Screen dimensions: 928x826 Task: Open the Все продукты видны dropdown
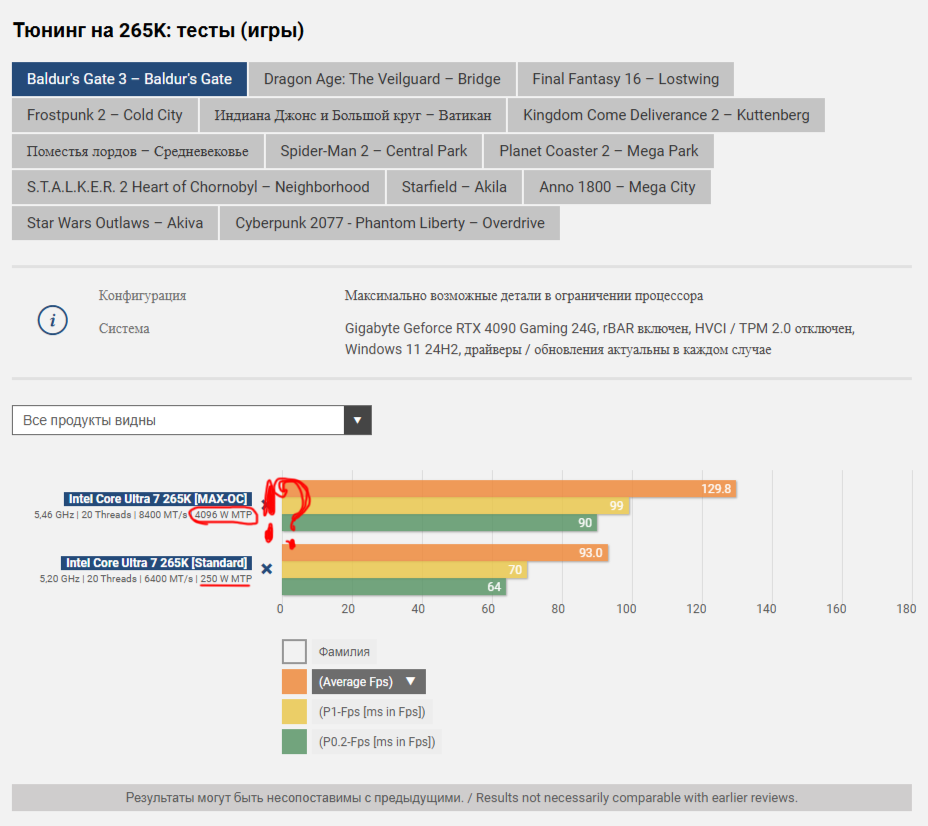tap(192, 420)
